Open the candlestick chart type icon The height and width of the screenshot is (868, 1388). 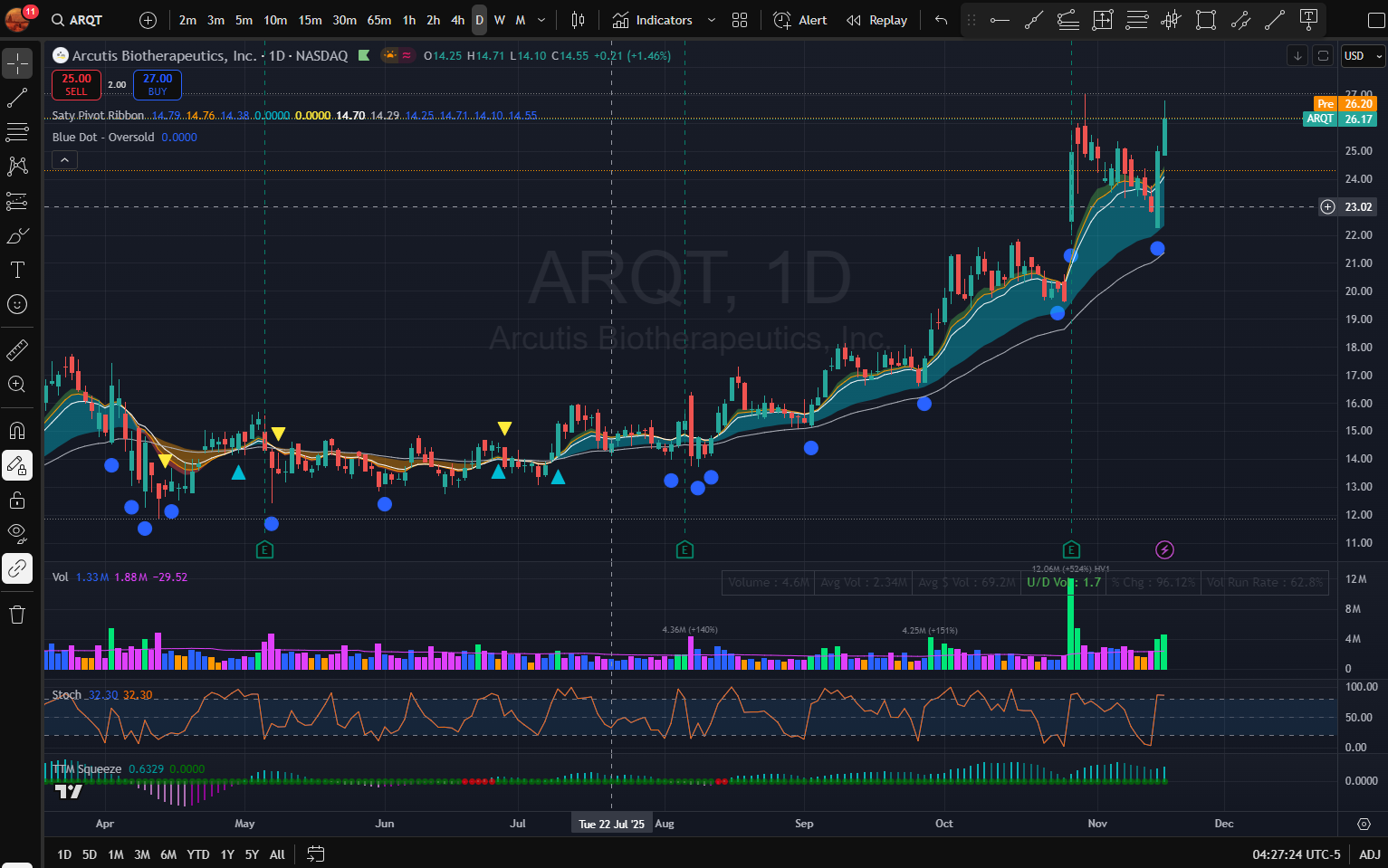coord(578,20)
